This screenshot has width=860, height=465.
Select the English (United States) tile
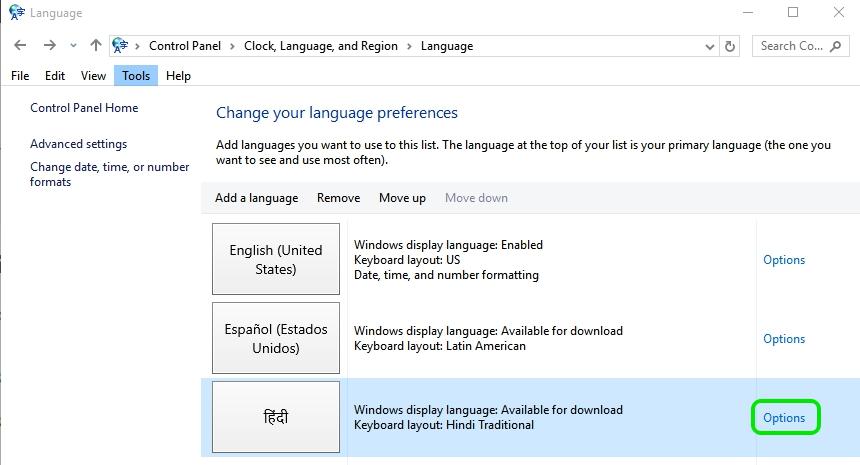[276, 259]
